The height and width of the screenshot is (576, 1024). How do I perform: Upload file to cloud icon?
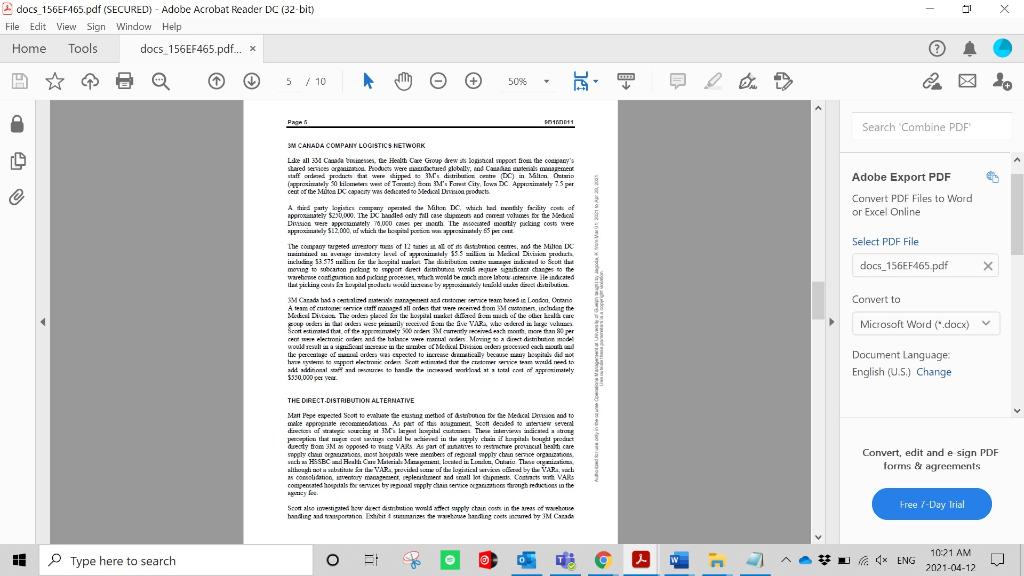tap(89, 81)
